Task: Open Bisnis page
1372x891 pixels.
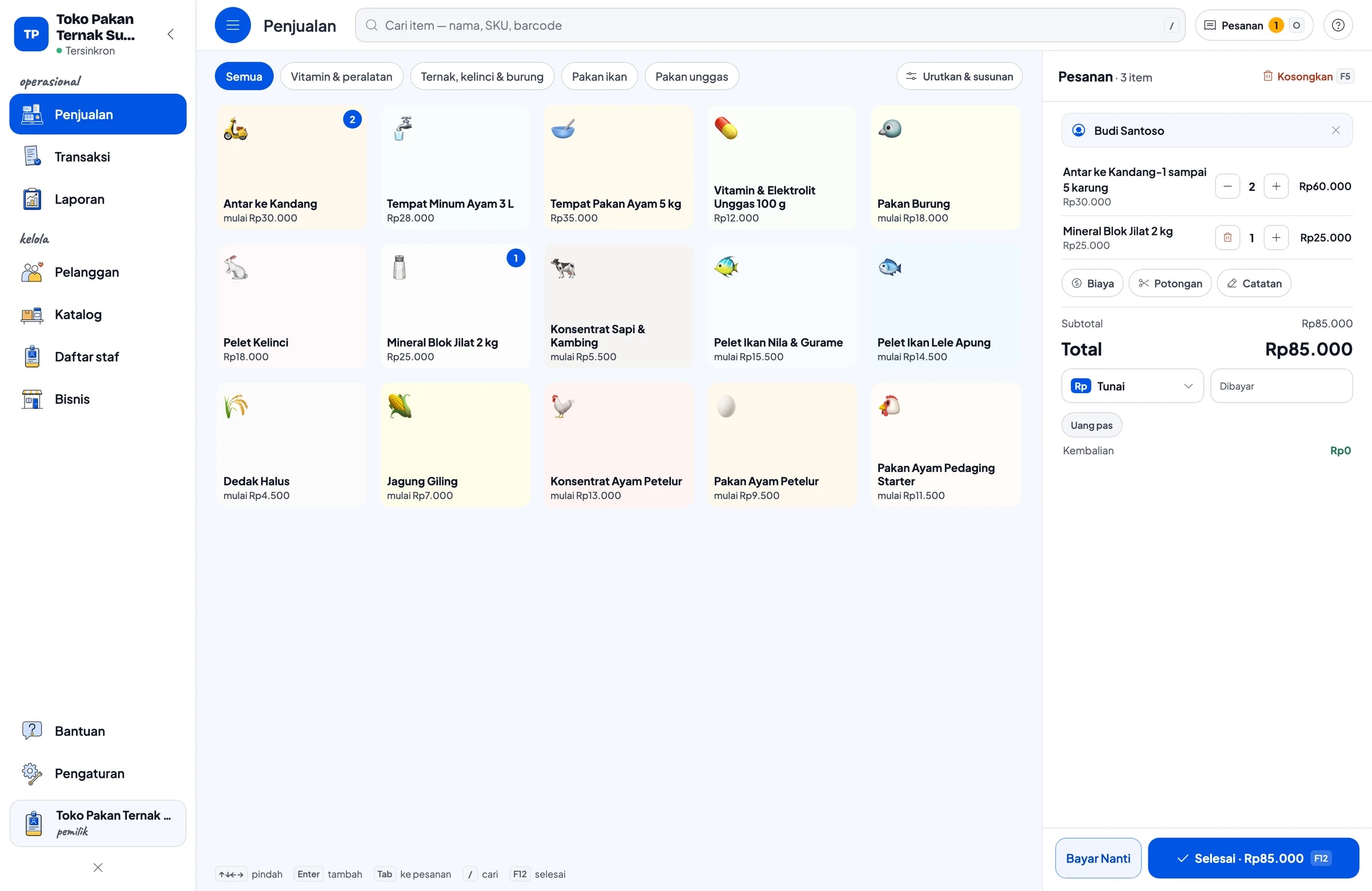Action: 97,399
